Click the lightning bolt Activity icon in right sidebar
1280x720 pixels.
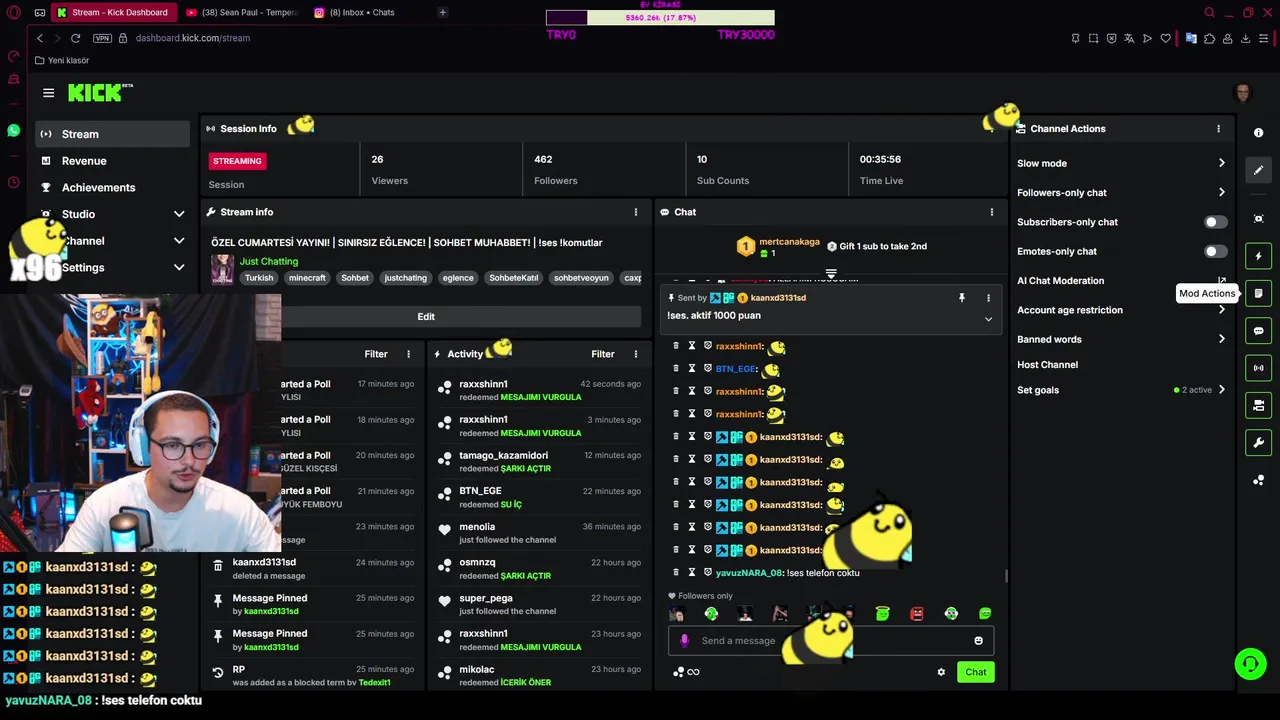click(x=1259, y=256)
